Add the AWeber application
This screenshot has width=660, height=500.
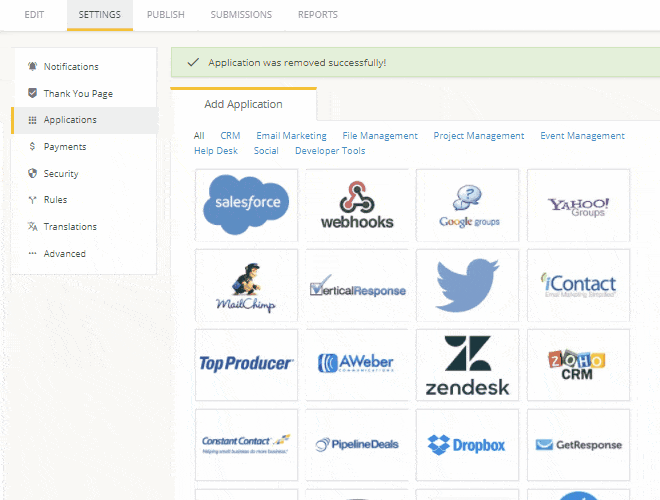357,365
